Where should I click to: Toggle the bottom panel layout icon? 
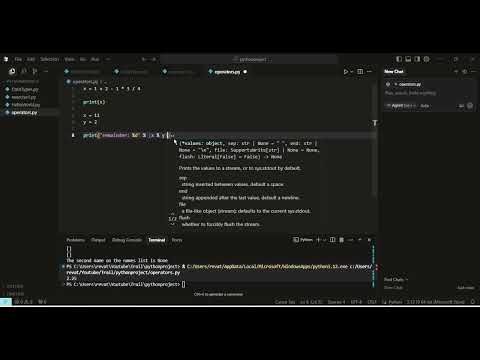pyautogui.click(x=408, y=59)
